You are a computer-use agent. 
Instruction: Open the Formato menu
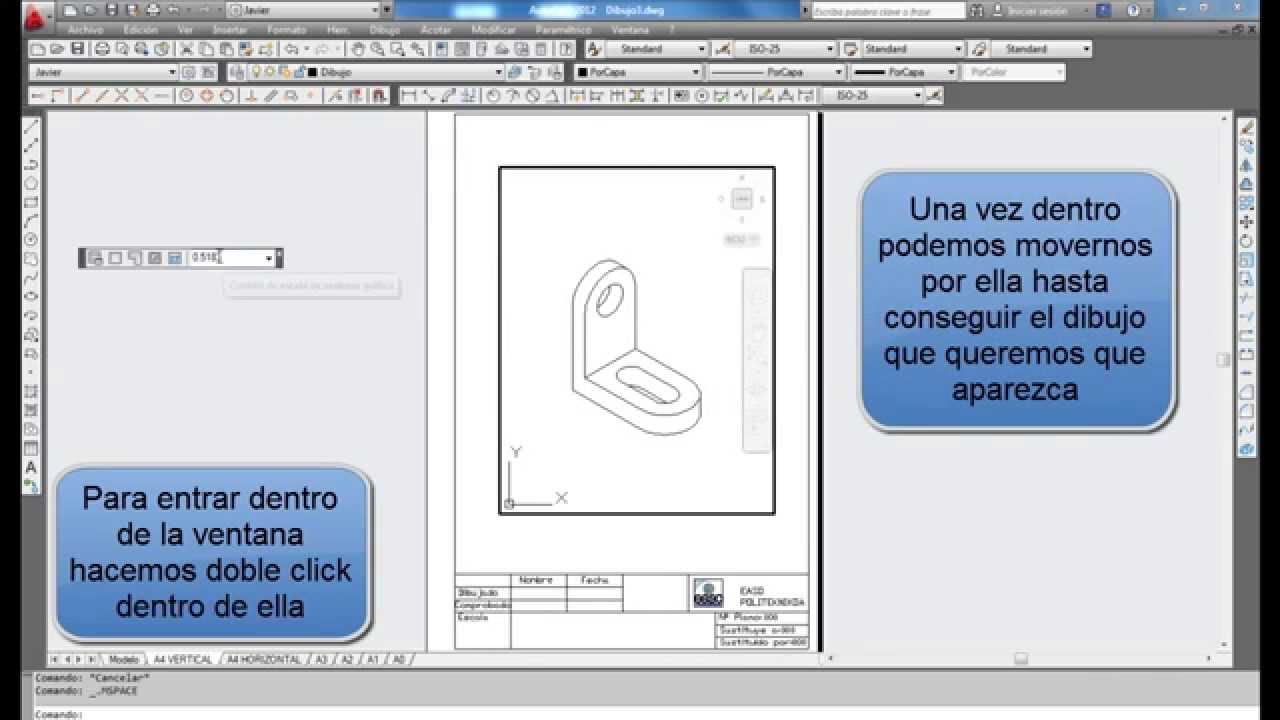coord(287,30)
